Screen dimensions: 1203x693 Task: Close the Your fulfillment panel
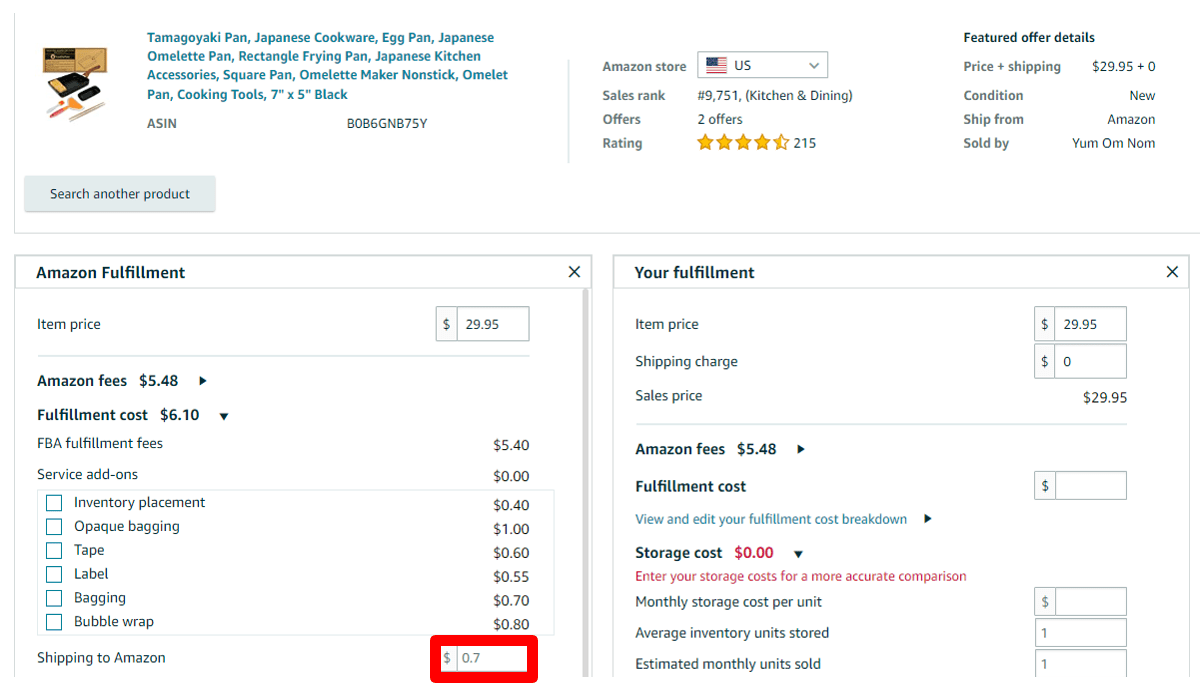[1172, 272]
